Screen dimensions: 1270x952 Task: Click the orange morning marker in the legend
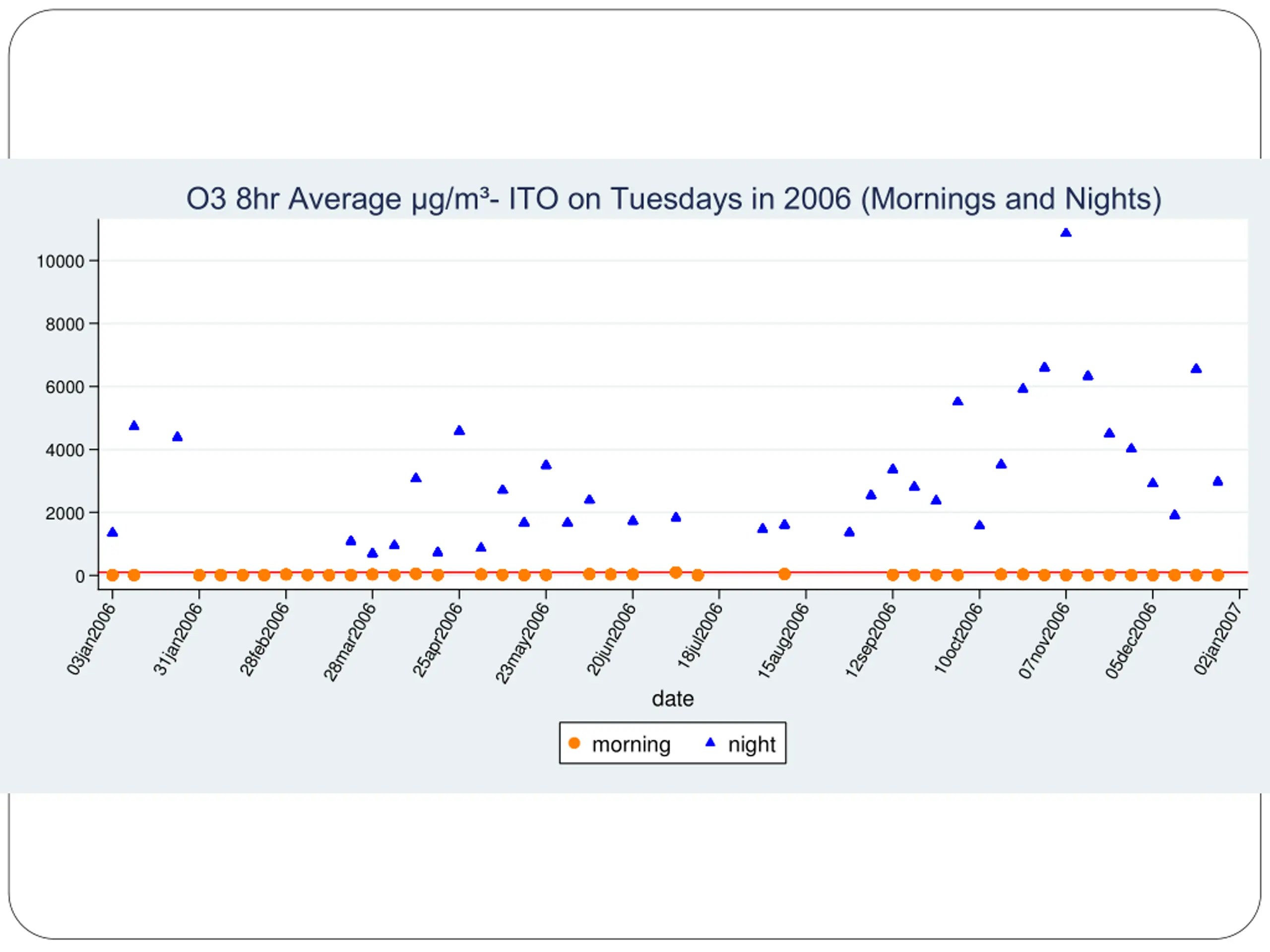click(x=573, y=743)
